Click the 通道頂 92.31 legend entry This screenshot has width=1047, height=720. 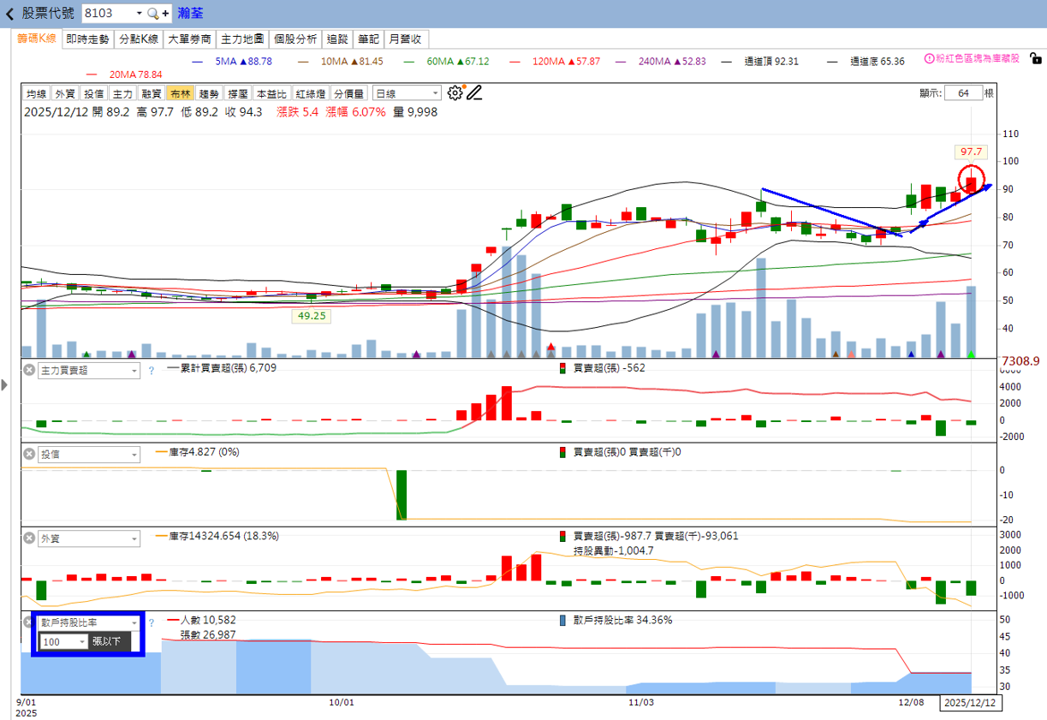(760, 61)
